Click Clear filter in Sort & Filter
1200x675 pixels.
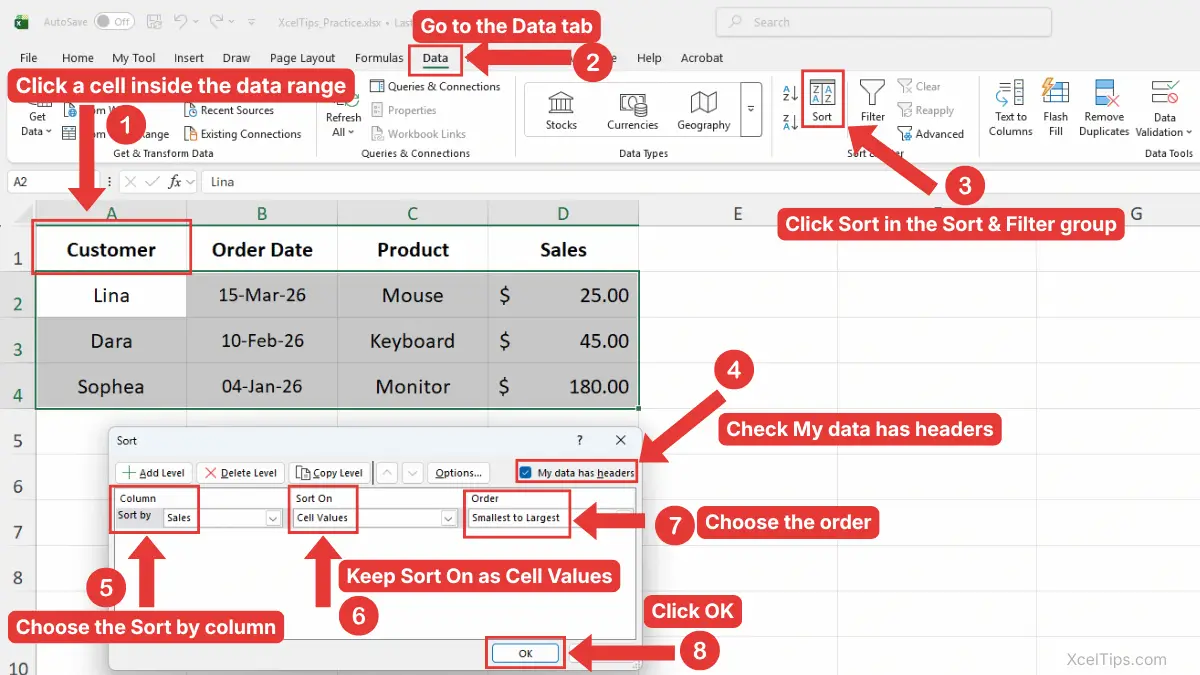point(919,87)
